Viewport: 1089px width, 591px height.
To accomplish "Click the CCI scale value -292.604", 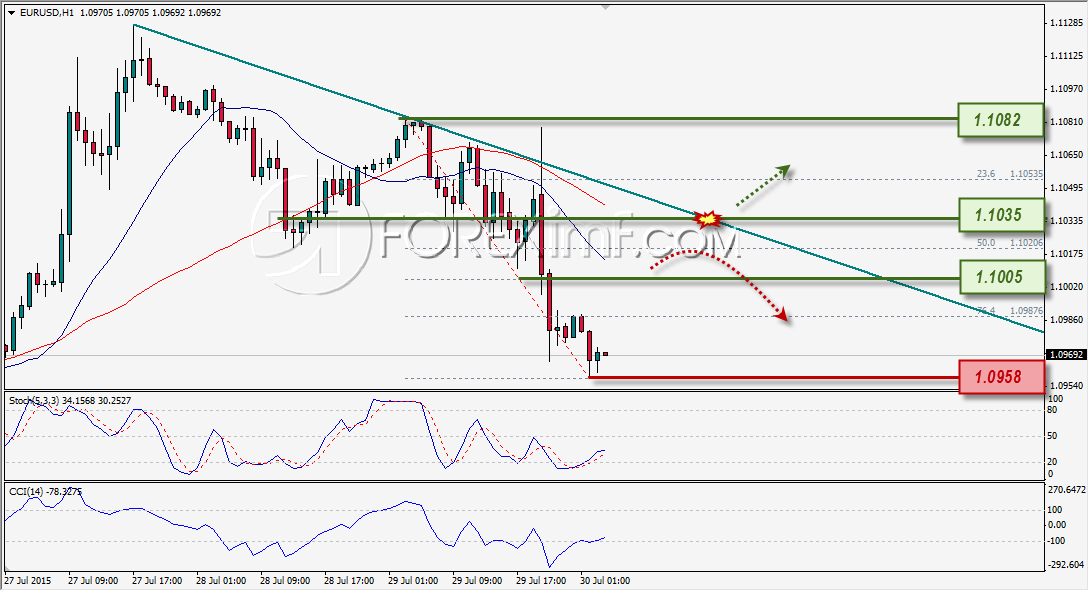I will pos(1065,565).
